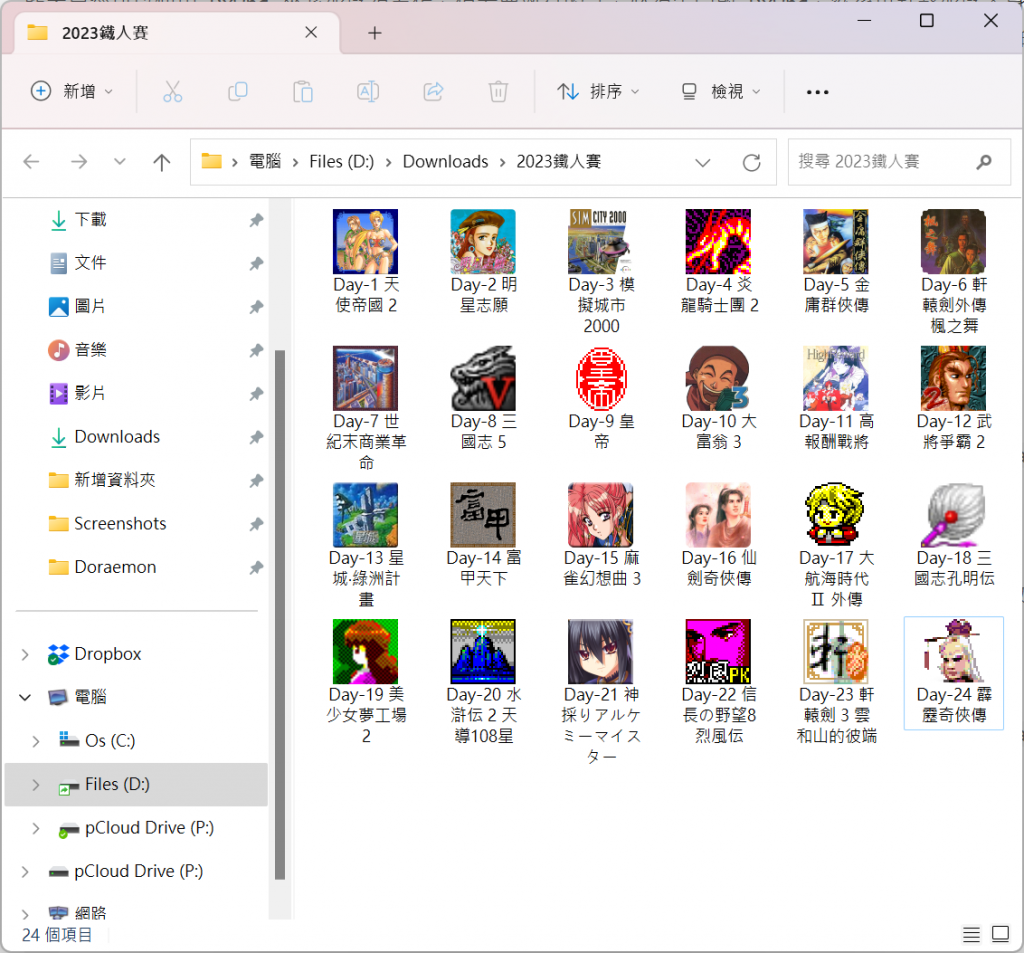Image resolution: width=1024 pixels, height=953 pixels.
Task: Select Day-17 大航海時代 II 外傳 file
Action: point(836,545)
